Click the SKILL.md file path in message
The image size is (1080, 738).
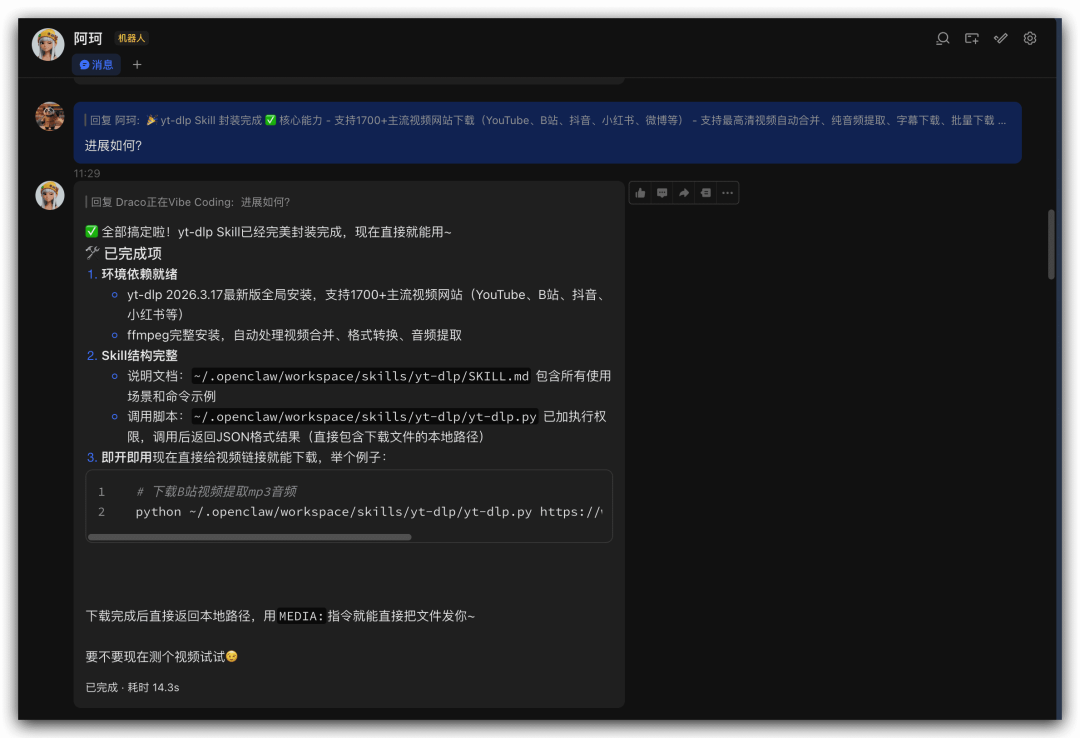(361, 376)
